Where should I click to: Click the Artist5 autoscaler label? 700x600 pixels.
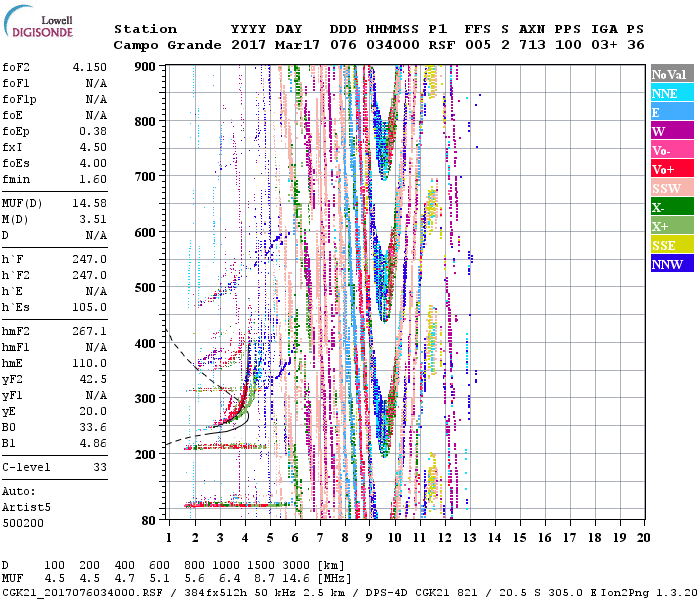coord(26,508)
